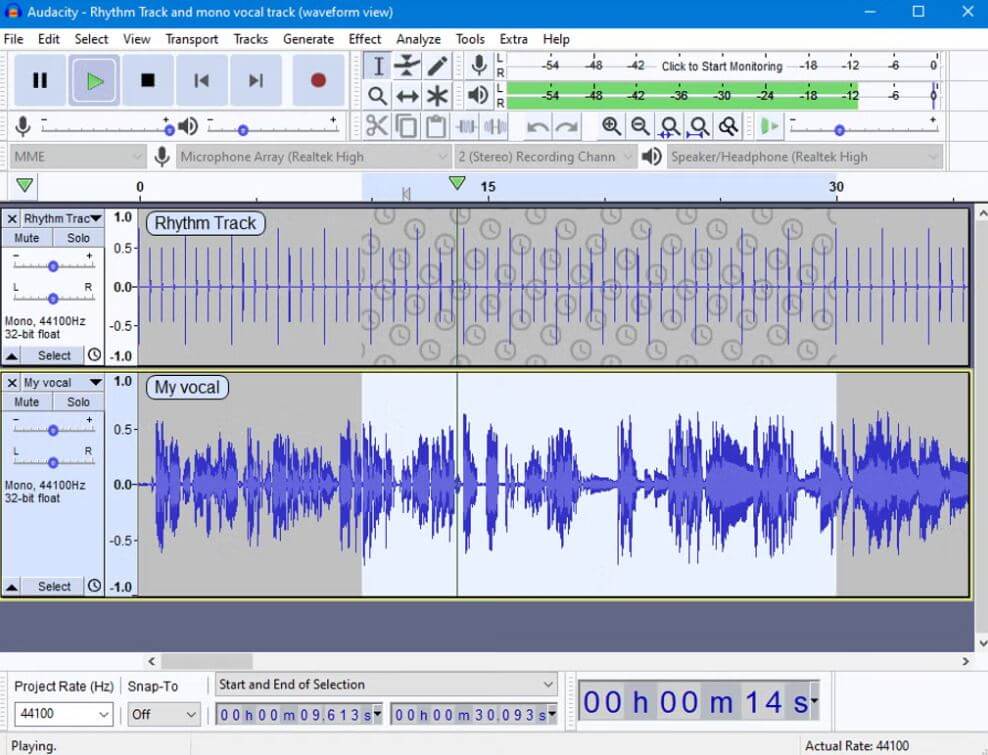Image resolution: width=988 pixels, height=755 pixels.
Task: Select the Time Shift tool
Action: point(407,96)
